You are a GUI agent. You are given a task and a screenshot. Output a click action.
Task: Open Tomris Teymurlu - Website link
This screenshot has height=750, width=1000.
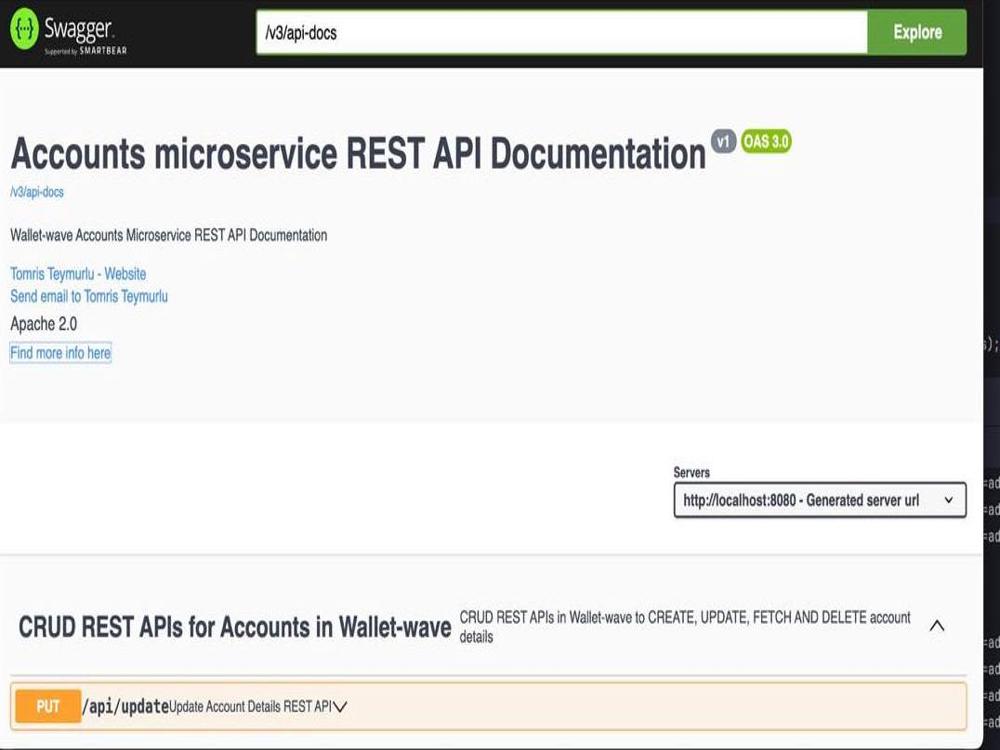tap(78, 274)
